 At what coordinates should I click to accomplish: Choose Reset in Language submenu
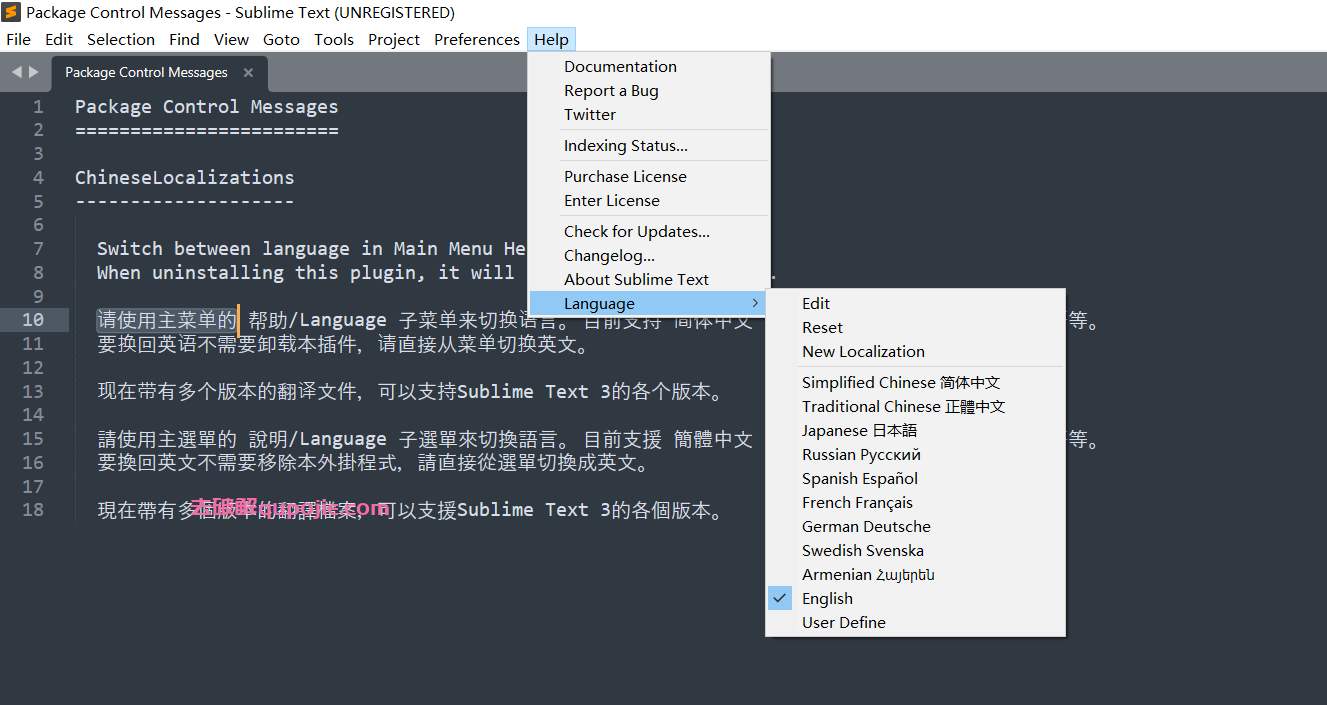click(915, 327)
